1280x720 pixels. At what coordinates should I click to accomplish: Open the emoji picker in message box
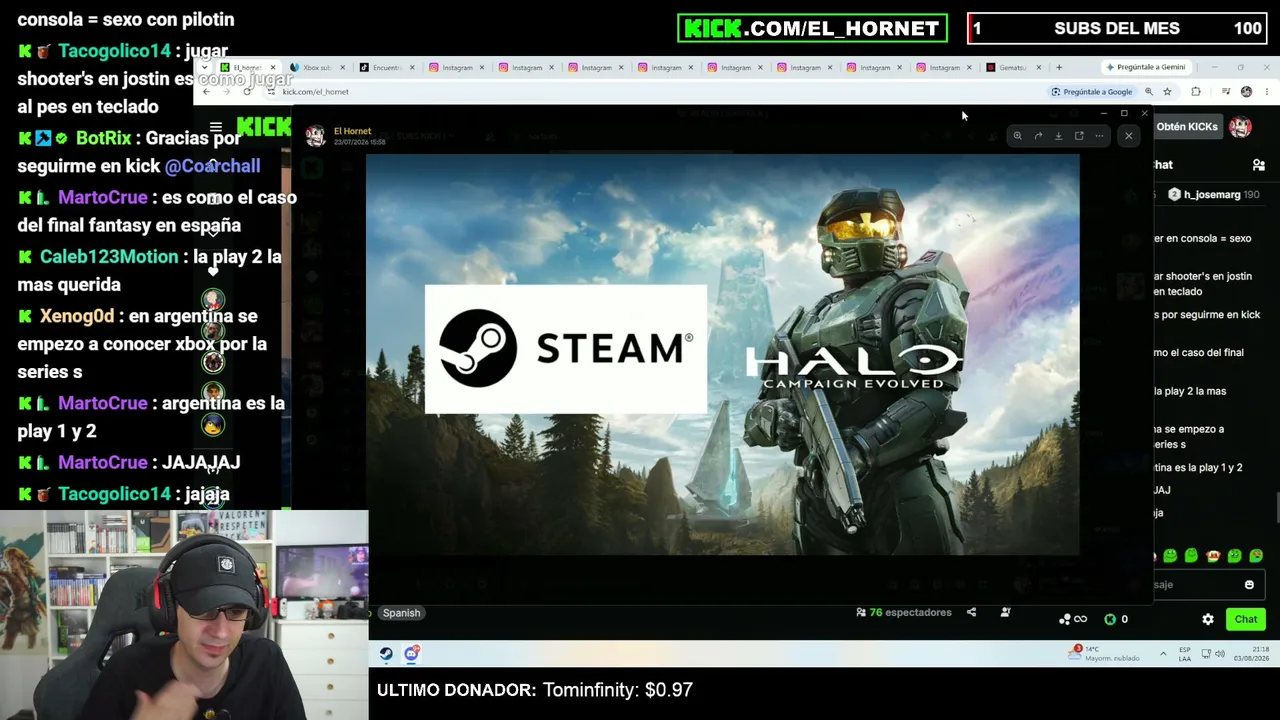1249,585
